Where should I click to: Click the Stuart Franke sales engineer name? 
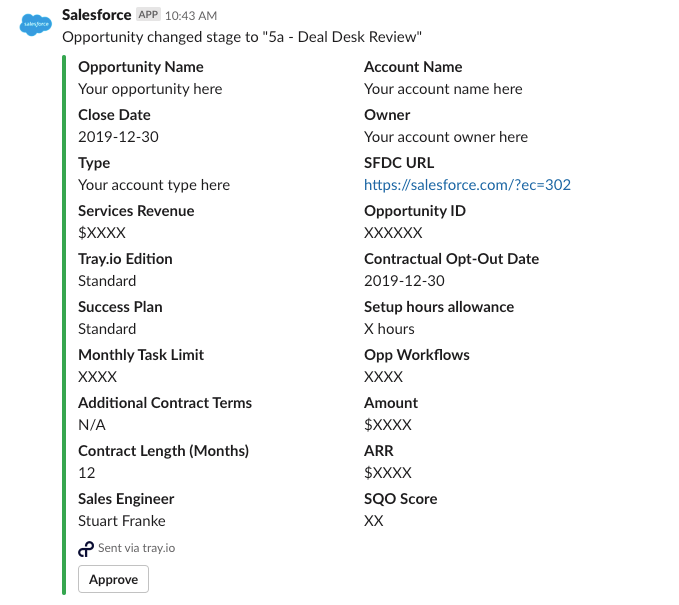122,521
